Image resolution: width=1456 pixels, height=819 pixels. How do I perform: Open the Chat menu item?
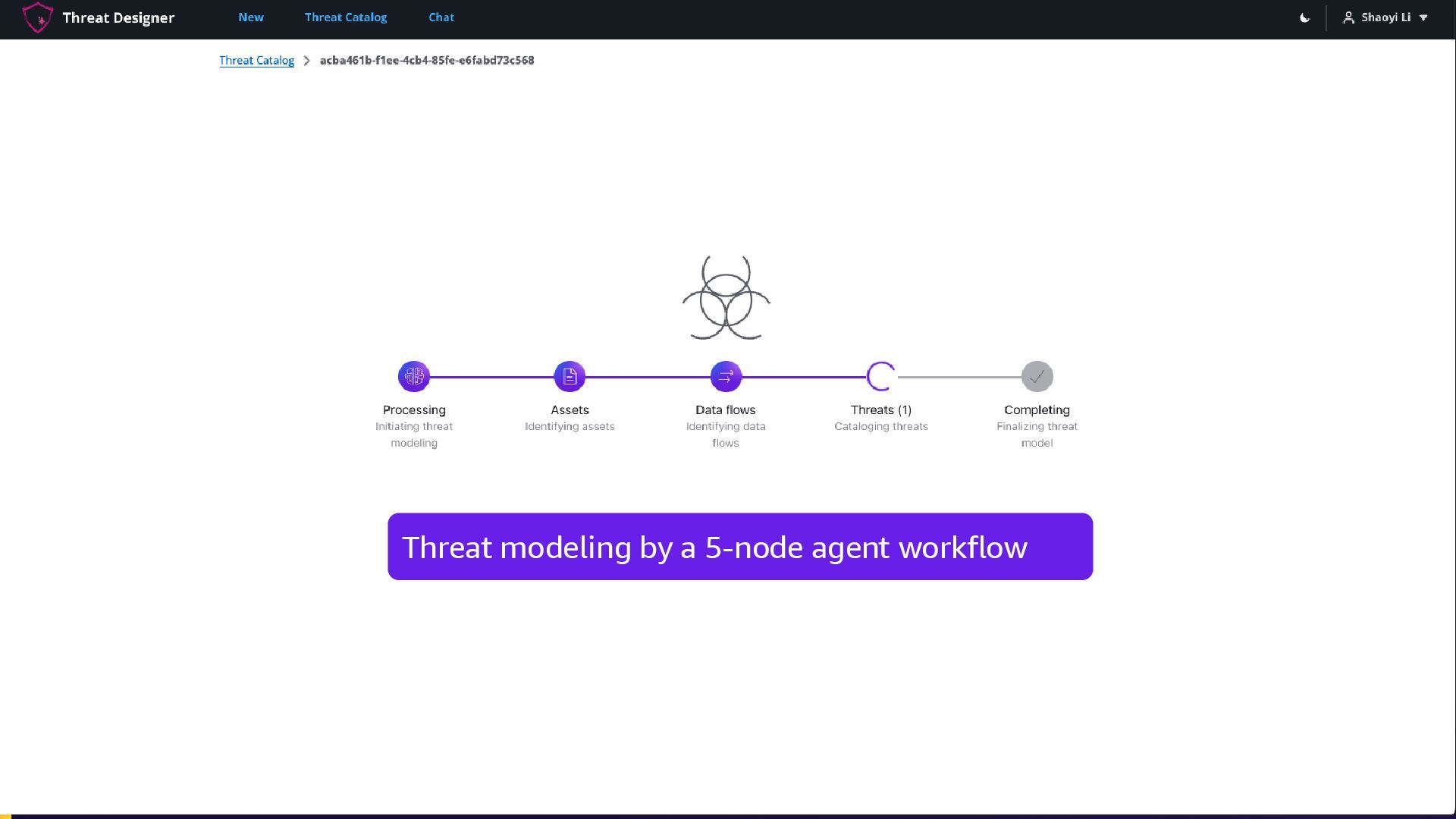coord(441,17)
